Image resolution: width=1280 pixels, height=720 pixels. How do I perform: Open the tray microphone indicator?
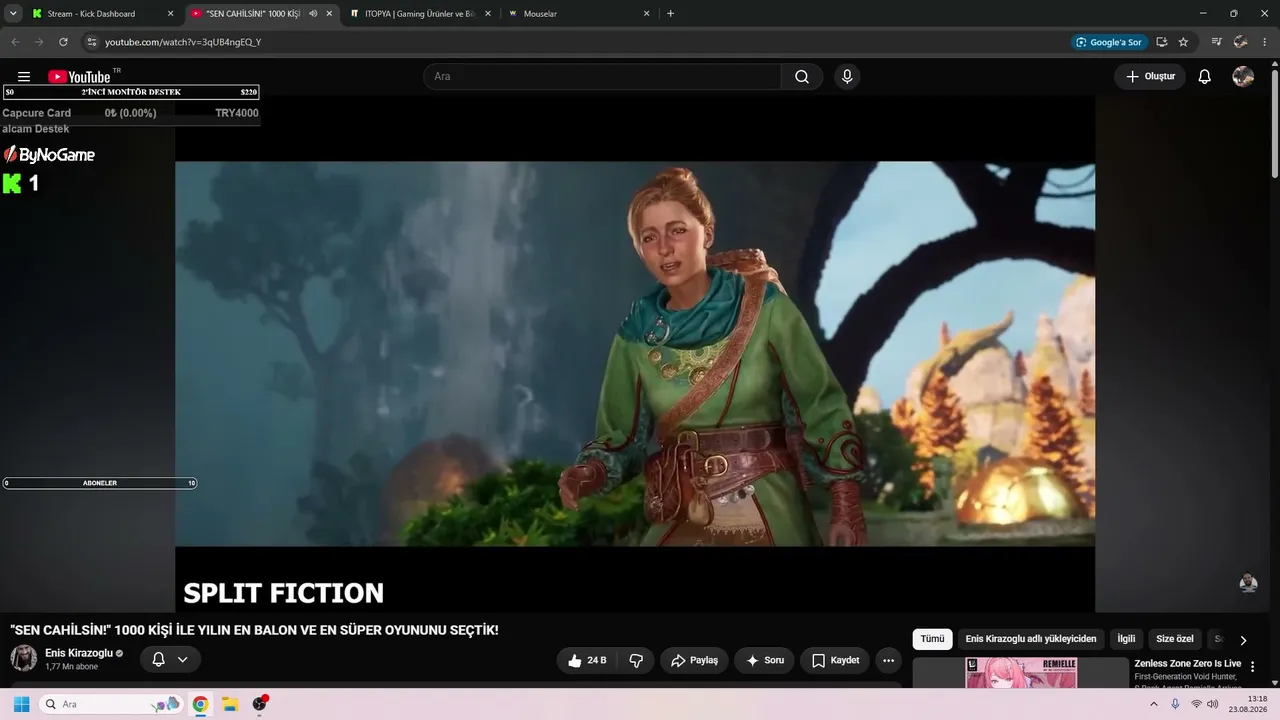[1176, 704]
